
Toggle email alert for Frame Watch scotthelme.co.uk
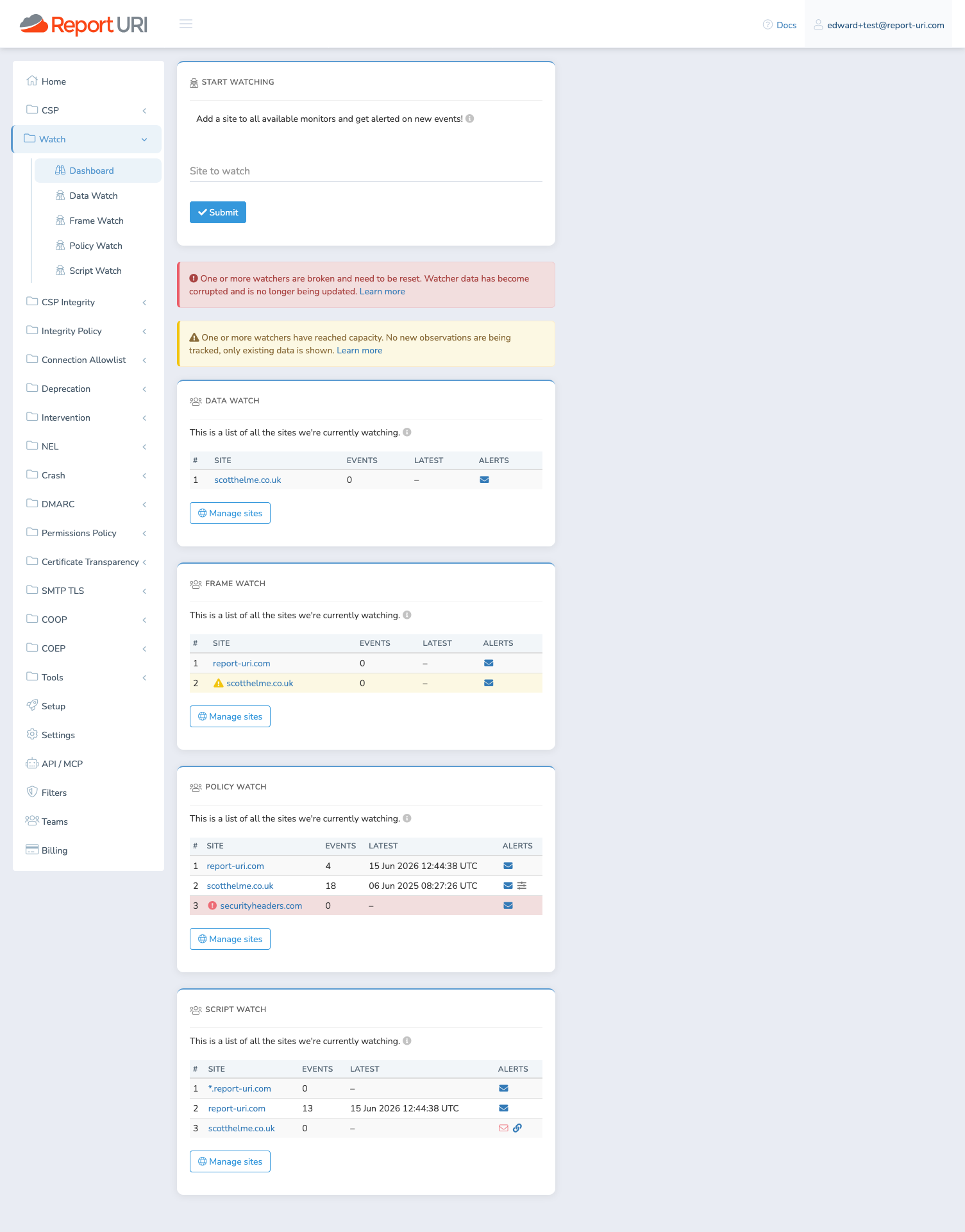489,683
